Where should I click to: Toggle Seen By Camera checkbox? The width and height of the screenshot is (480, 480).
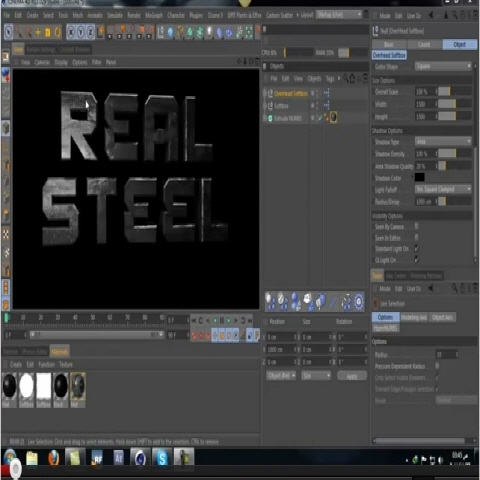pos(417,226)
